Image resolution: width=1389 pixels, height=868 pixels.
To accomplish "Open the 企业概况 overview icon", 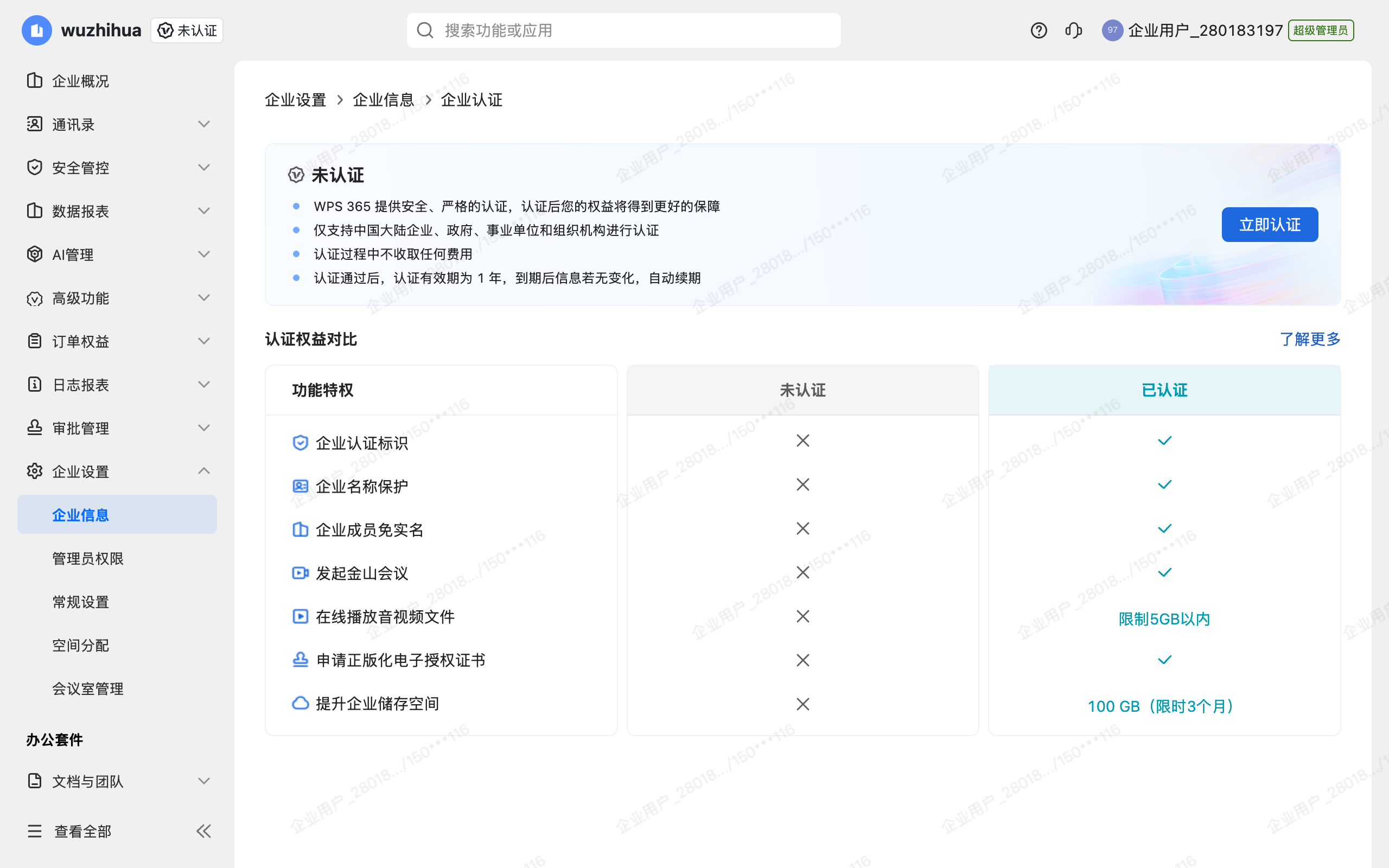I will 34,80.
